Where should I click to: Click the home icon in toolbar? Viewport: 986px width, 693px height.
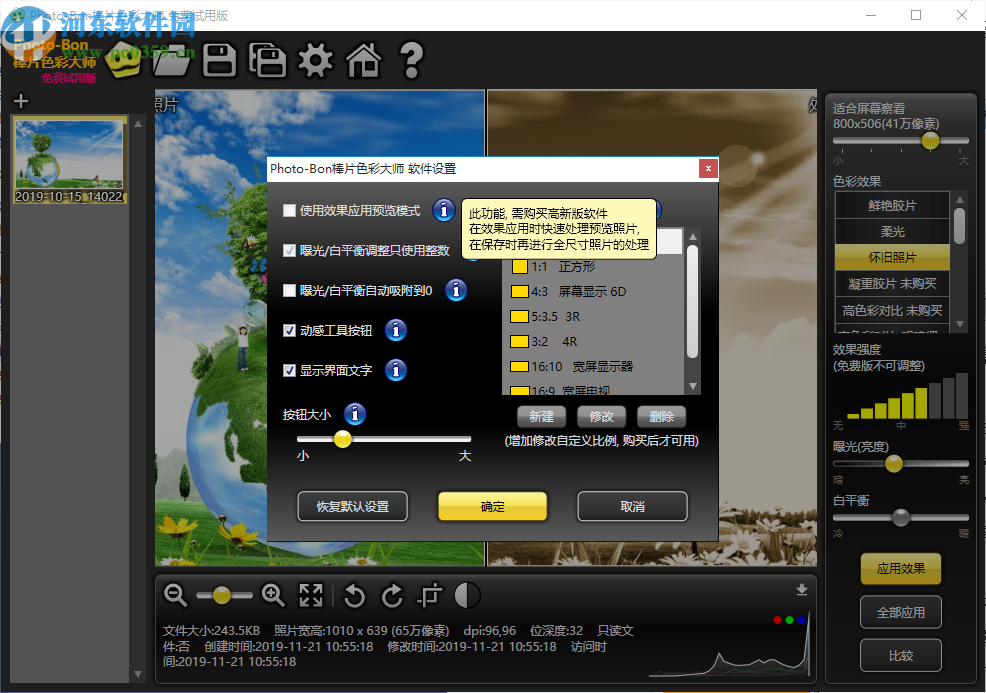364,60
